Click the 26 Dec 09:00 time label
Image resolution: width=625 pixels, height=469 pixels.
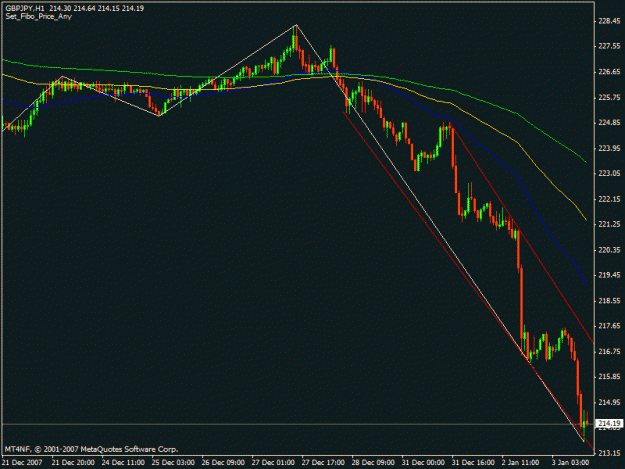(223, 463)
